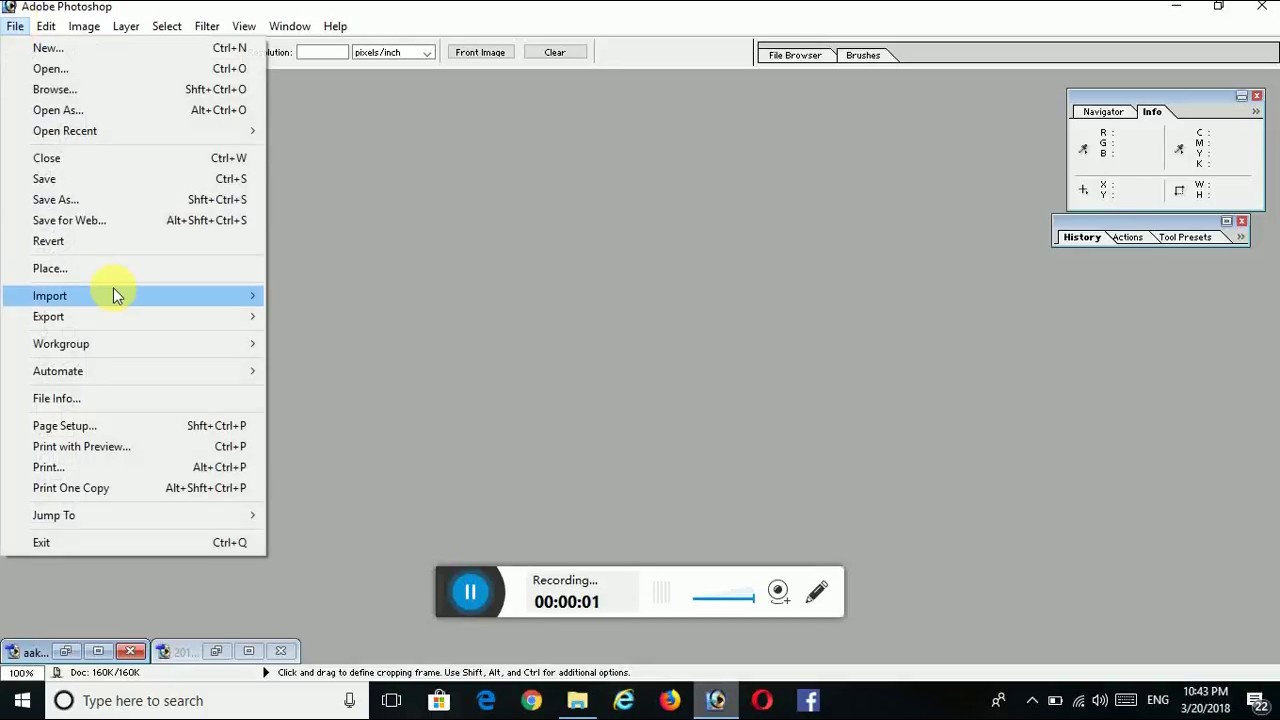Open Opera from taskbar
The width and height of the screenshot is (1280, 720).
[762, 701]
